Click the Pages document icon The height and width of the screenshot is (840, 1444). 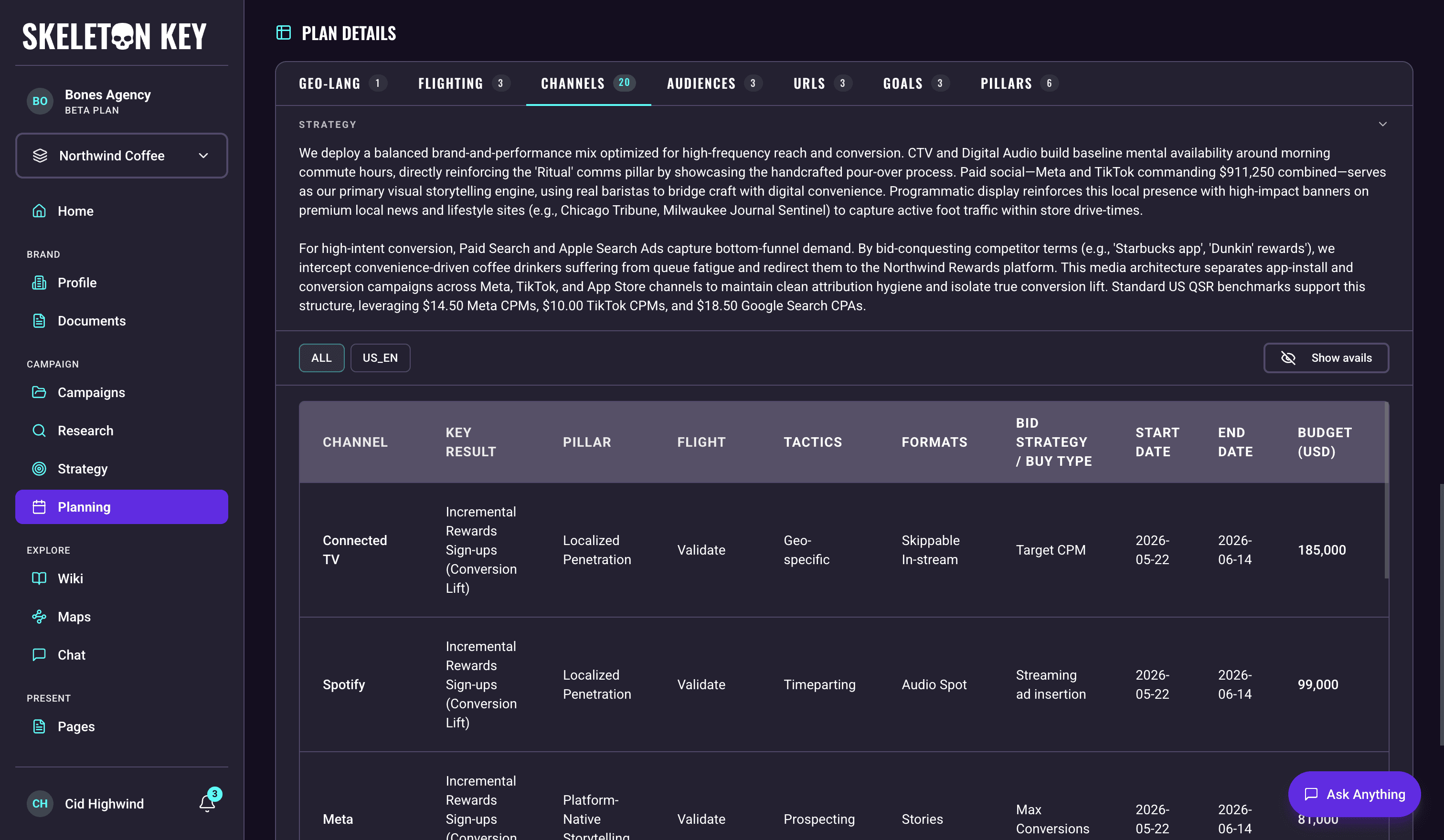pos(39,726)
